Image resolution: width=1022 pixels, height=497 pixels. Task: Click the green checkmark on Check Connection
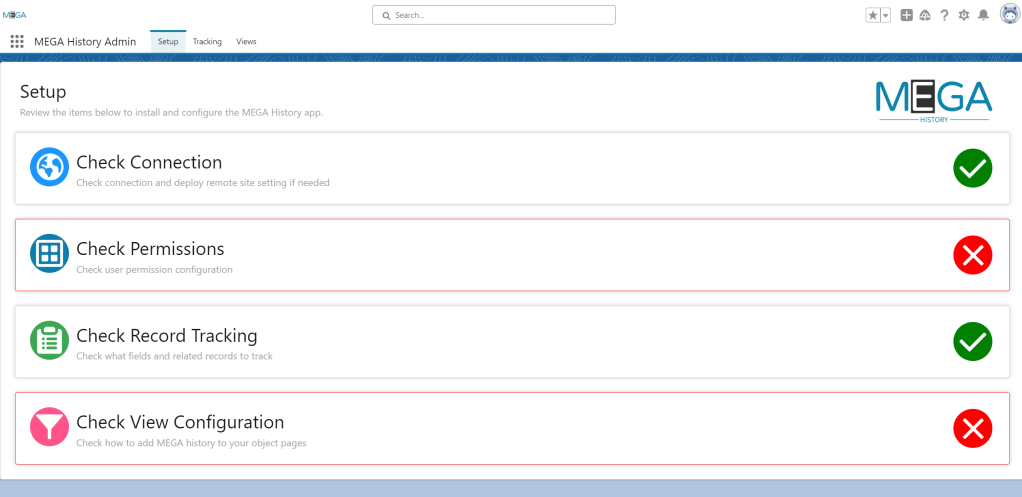pos(972,168)
